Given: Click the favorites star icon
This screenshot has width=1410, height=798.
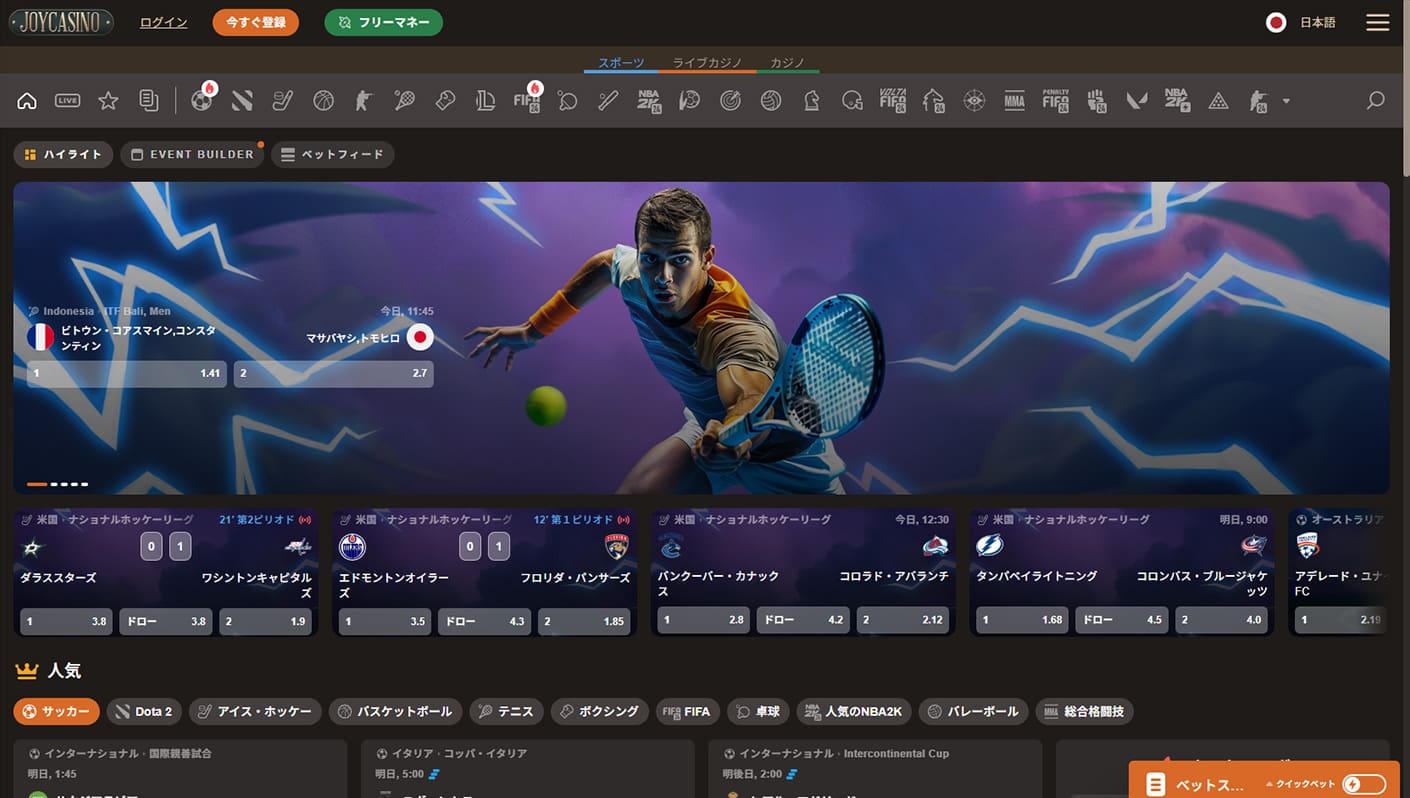Looking at the screenshot, I should (x=108, y=100).
